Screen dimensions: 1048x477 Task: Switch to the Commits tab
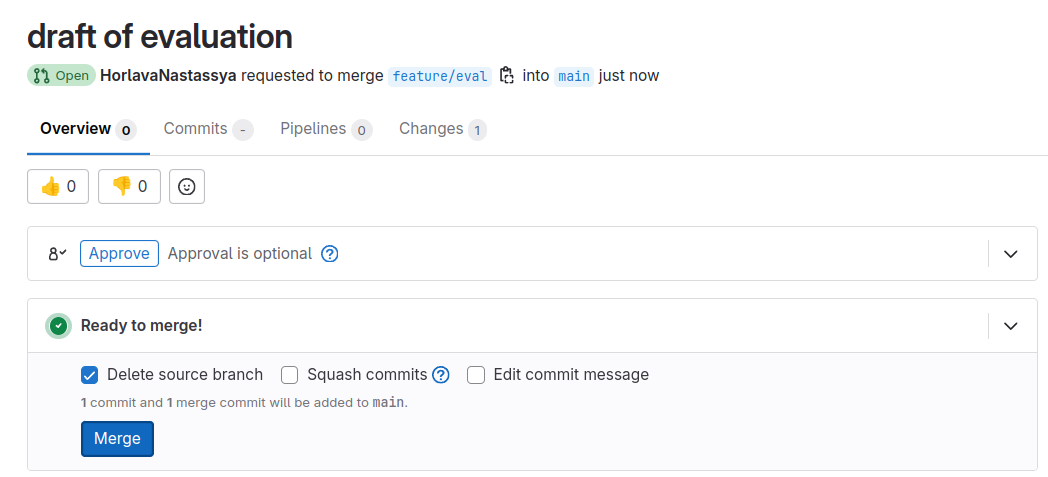click(196, 129)
